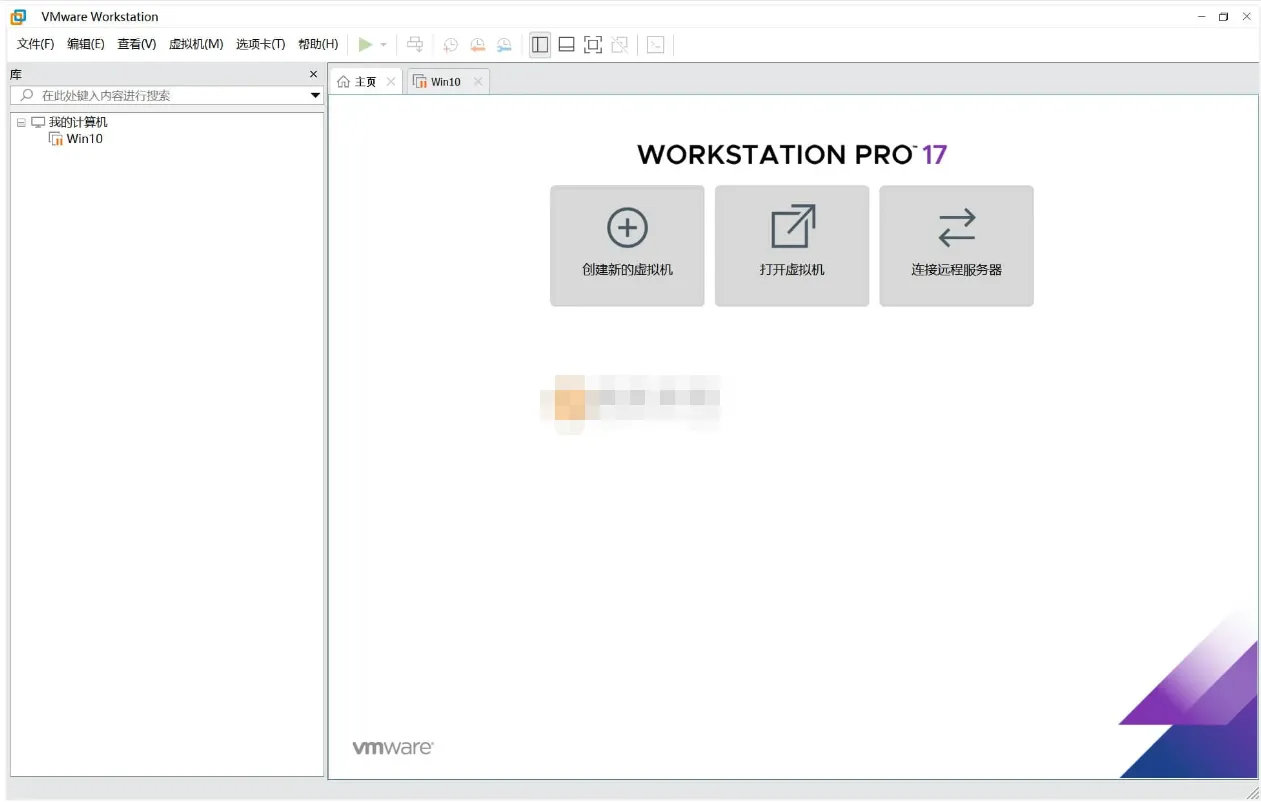Open the snapshot manager

[504, 44]
